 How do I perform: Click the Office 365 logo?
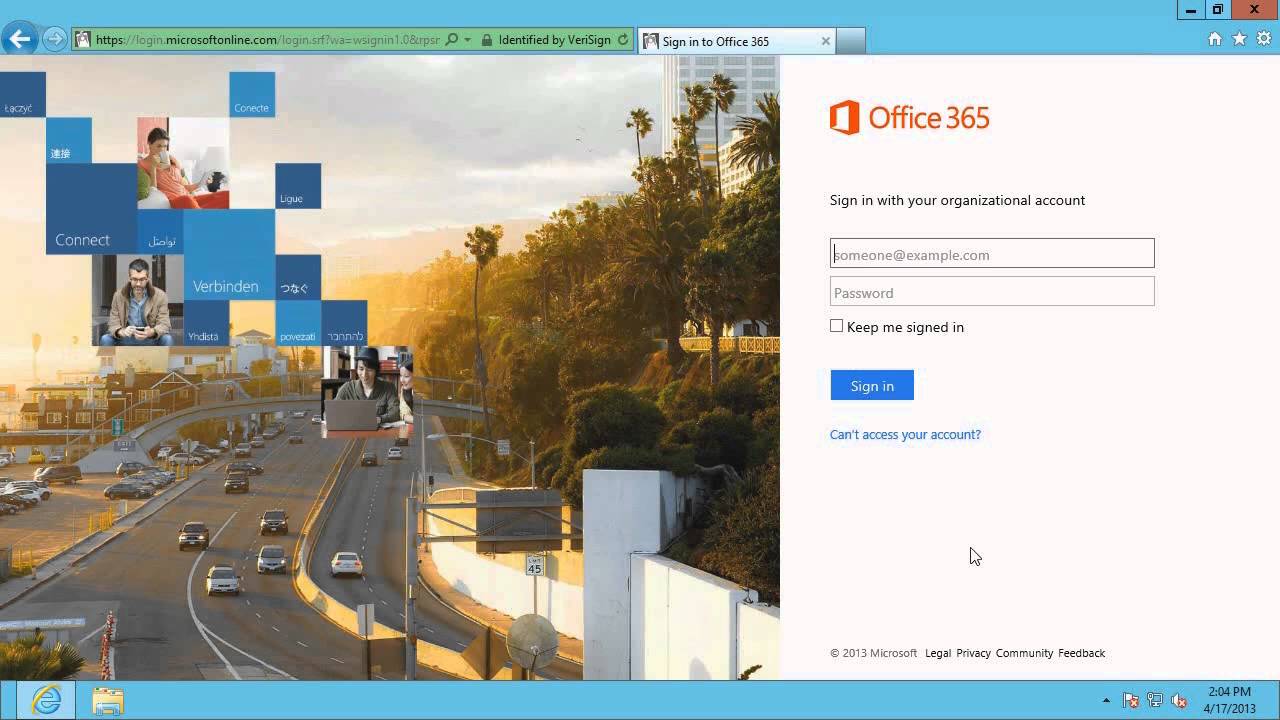(909, 118)
